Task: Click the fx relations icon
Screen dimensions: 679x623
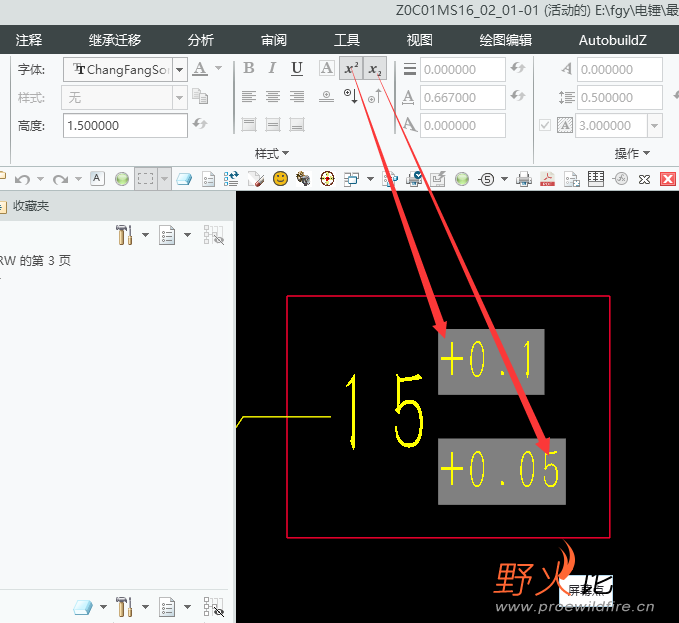Action: point(621,178)
